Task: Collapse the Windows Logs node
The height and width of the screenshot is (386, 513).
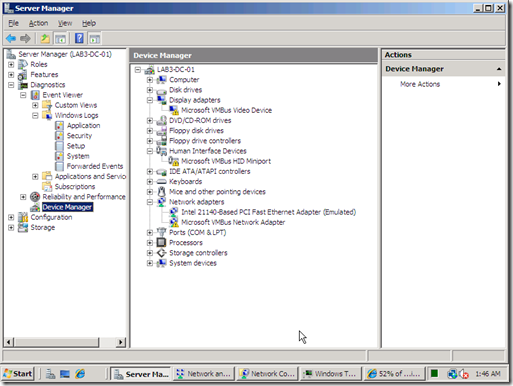Action: pos(35,115)
